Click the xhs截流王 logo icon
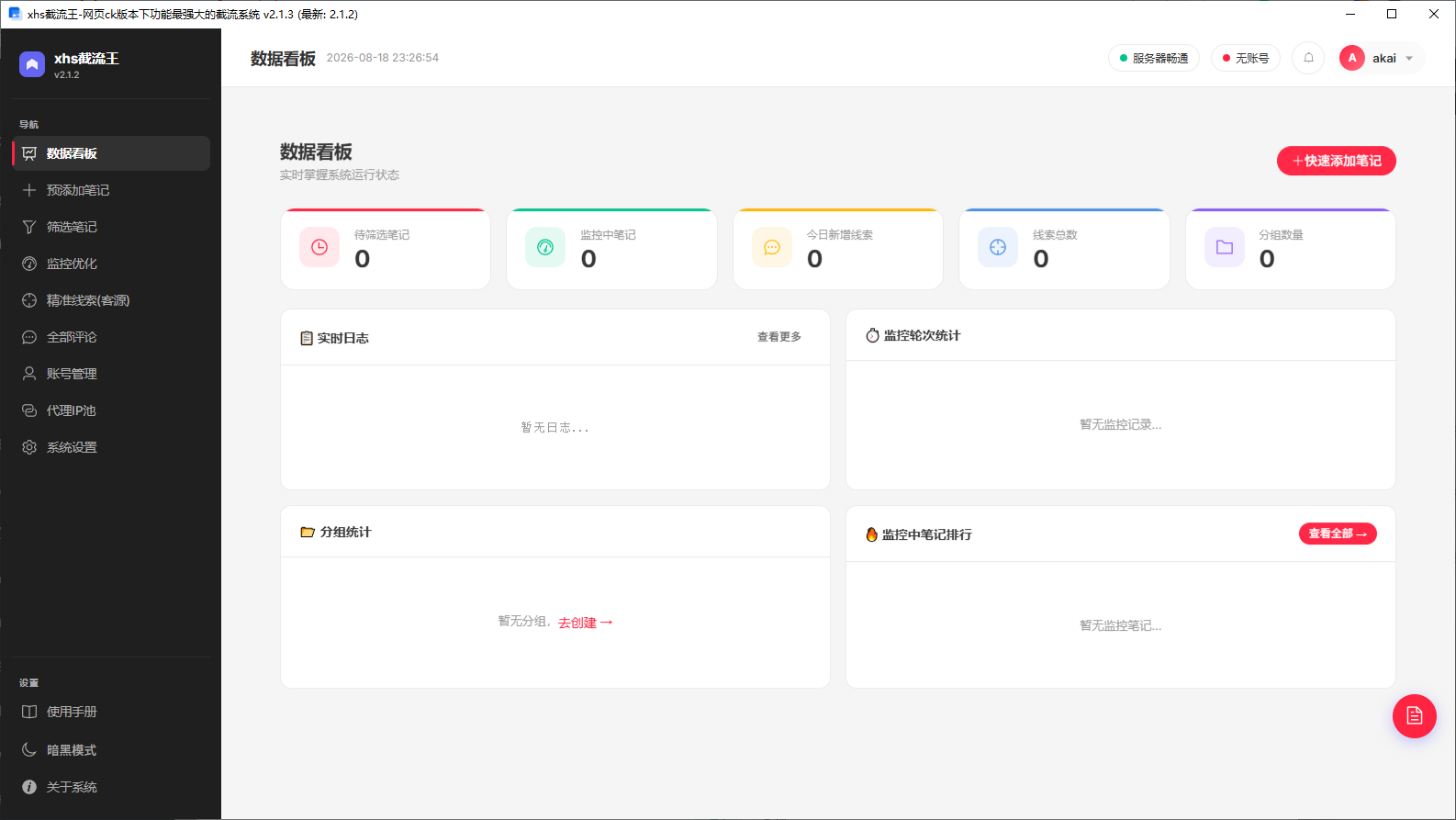The image size is (1456, 820). pos(32,64)
